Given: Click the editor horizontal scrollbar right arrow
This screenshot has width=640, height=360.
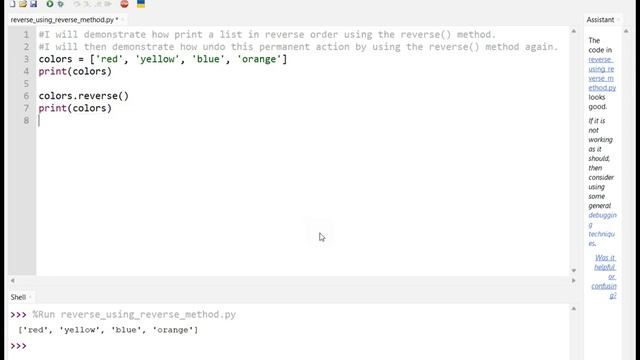Looking at the screenshot, I should coord(573,280).
